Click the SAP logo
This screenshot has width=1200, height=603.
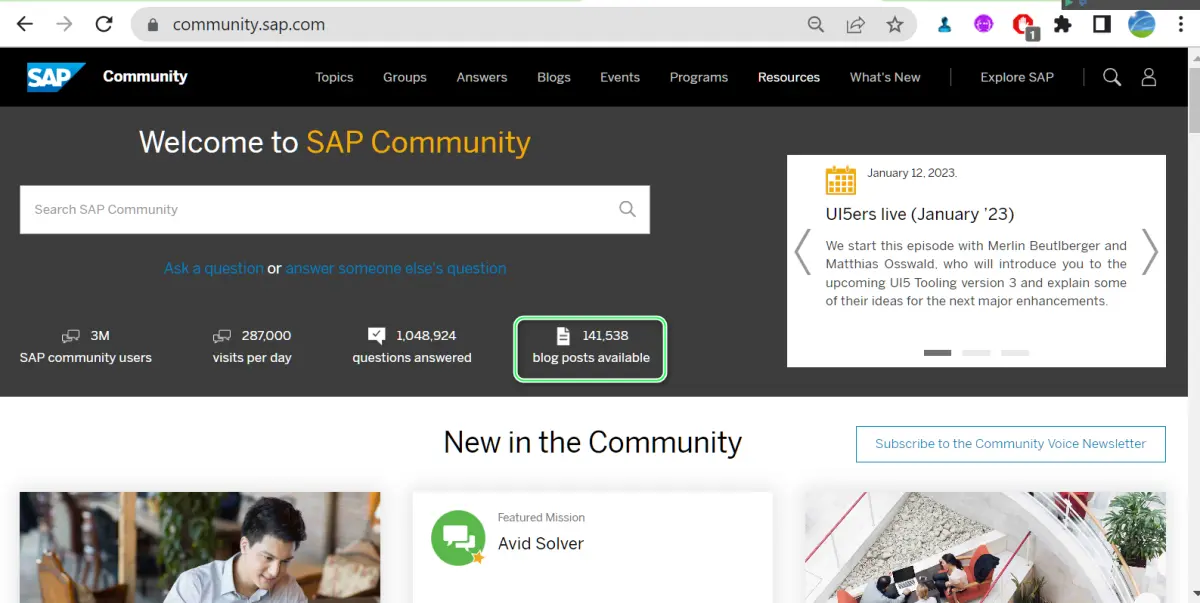point(56,77)
